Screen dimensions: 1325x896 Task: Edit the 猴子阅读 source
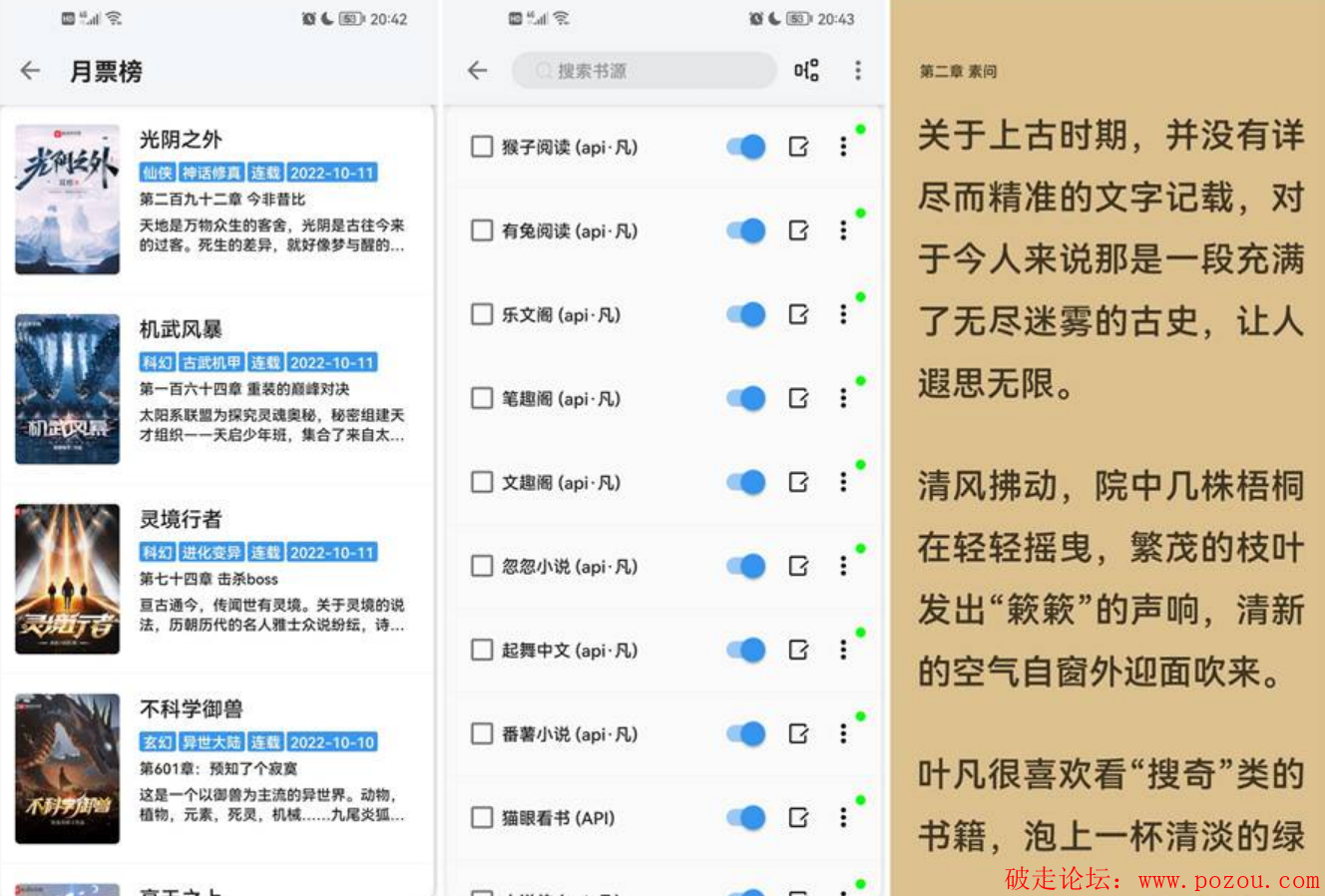coord(798,147)
